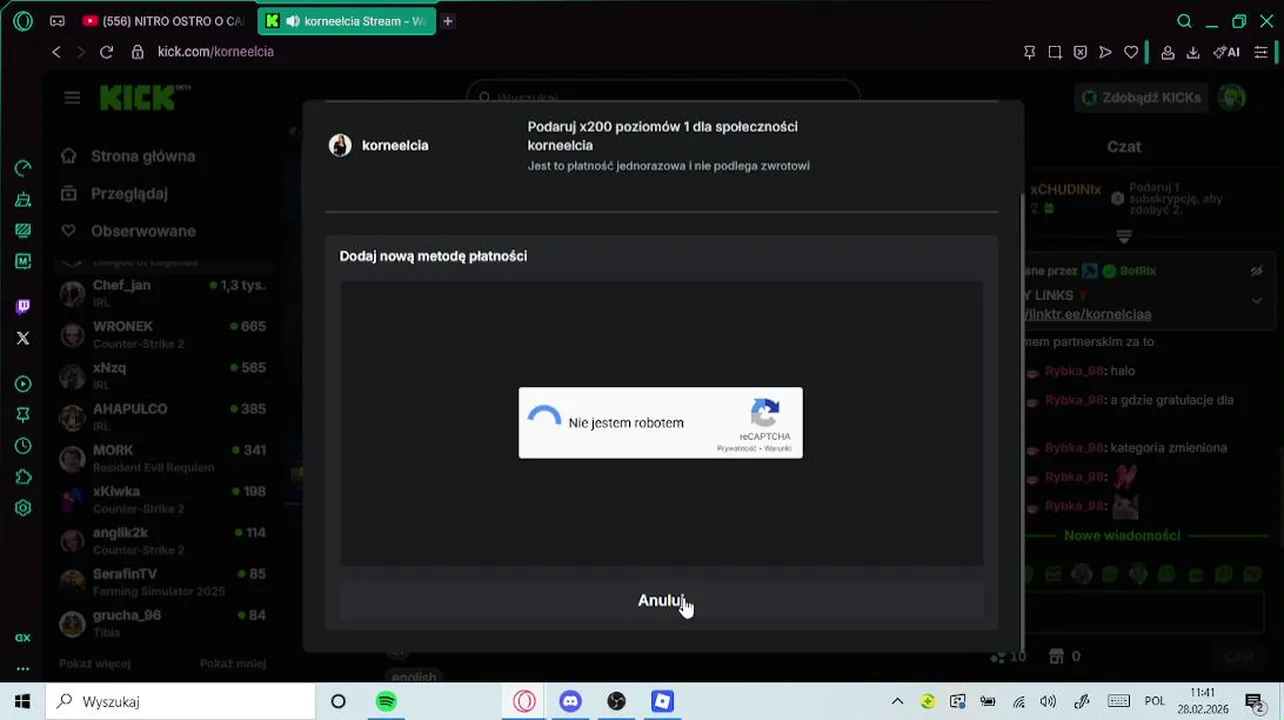Viewport: 1284px width, 720px height.
Task: Open grucha_96 channel in sidebar
Action: [x=163, y=623]
